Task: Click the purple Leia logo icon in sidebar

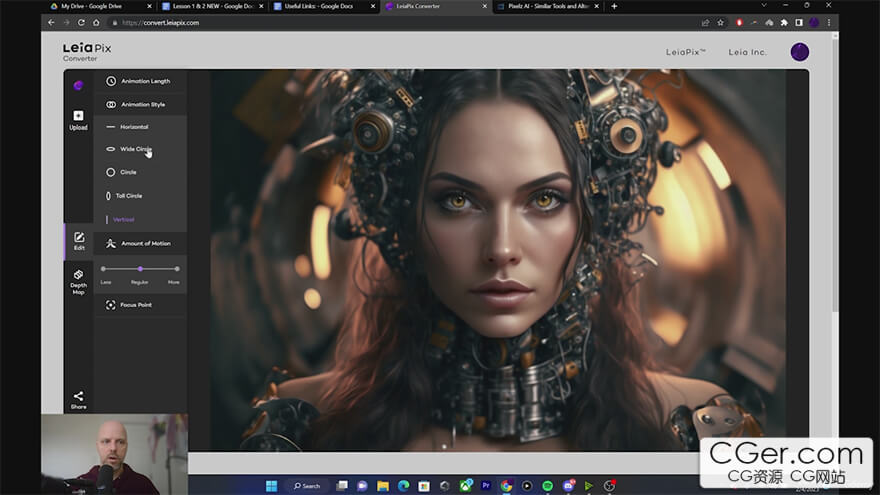Action: (78, 85)
